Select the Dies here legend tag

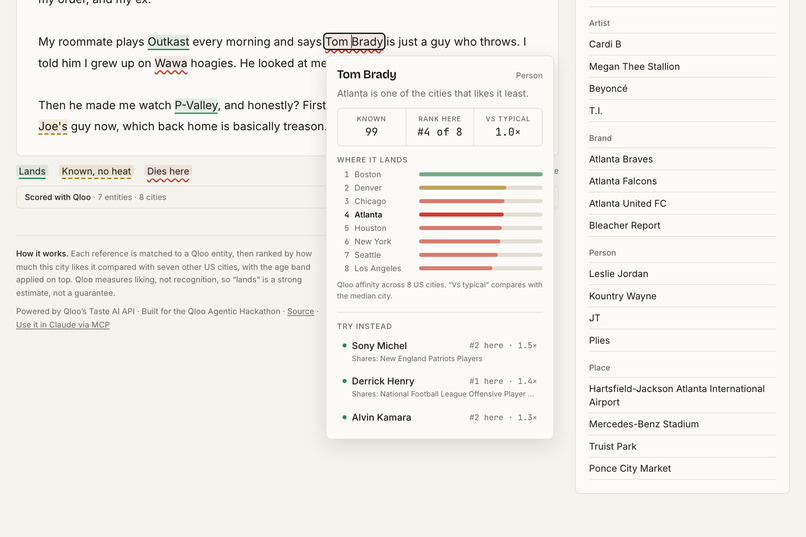click(x=168, y=172)
